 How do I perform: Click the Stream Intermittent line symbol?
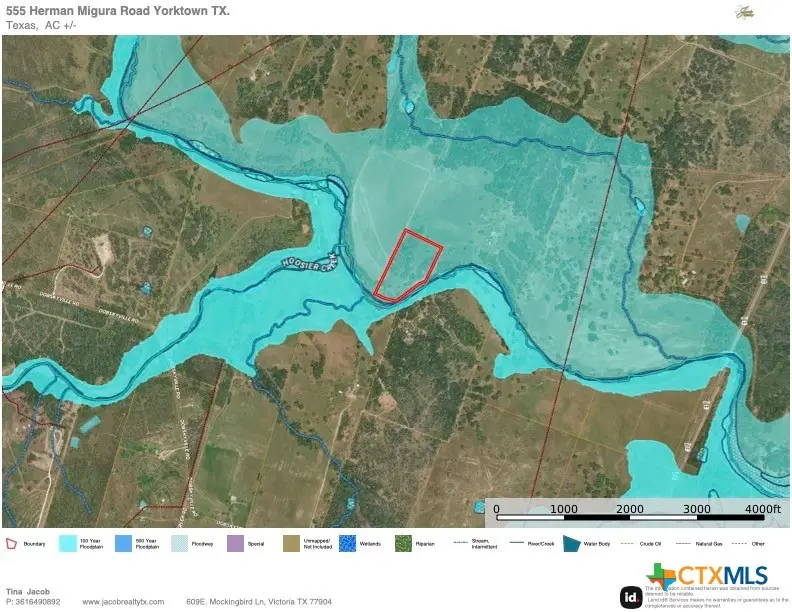pyautogui.click(x=461, y=543)
